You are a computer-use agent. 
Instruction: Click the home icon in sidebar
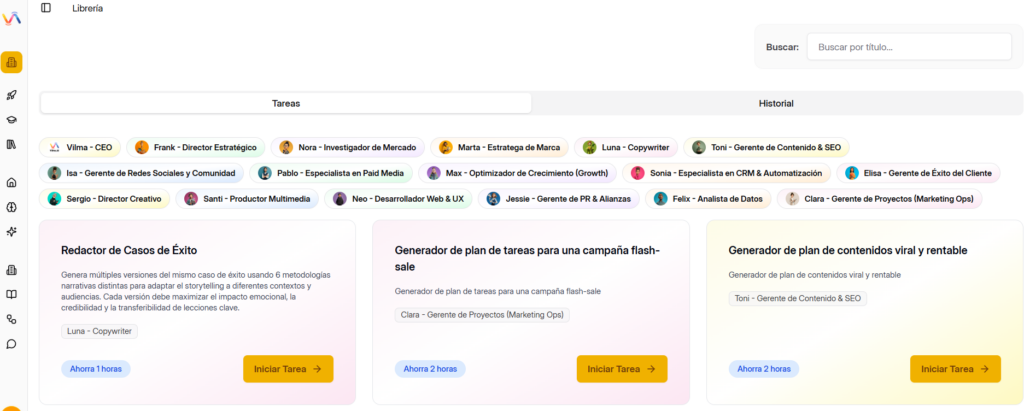(12, 183)
